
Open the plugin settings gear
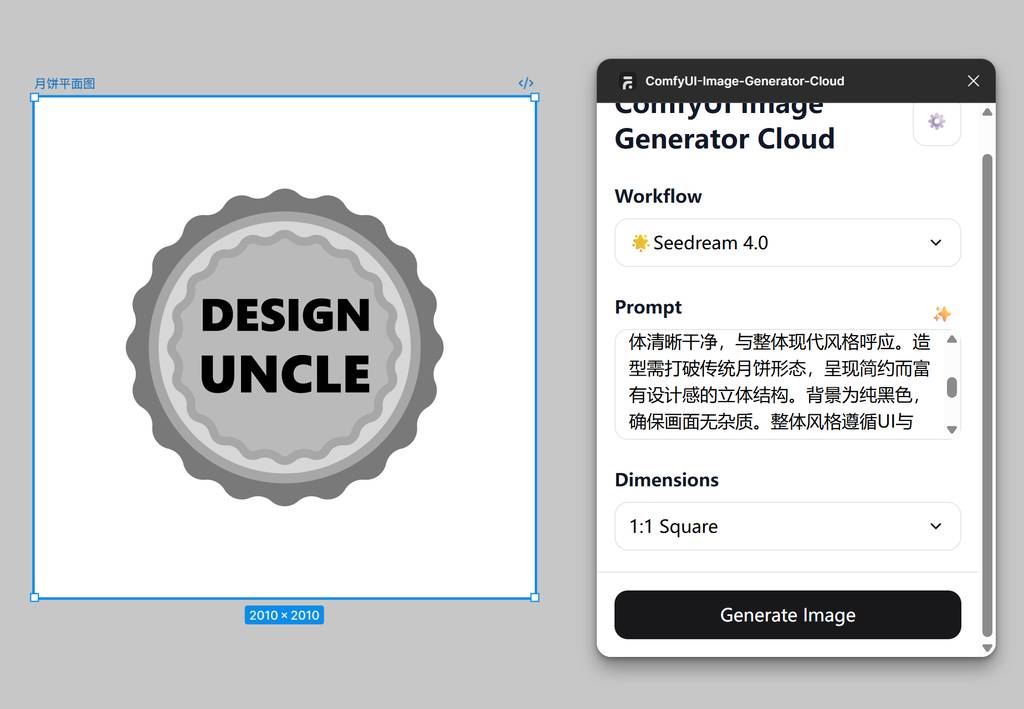(936, 121)
